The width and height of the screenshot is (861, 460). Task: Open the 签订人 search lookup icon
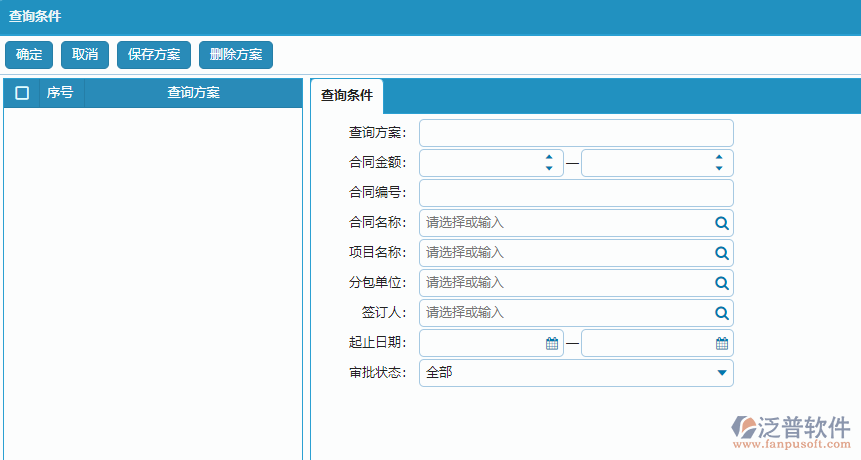pos(722,313)
